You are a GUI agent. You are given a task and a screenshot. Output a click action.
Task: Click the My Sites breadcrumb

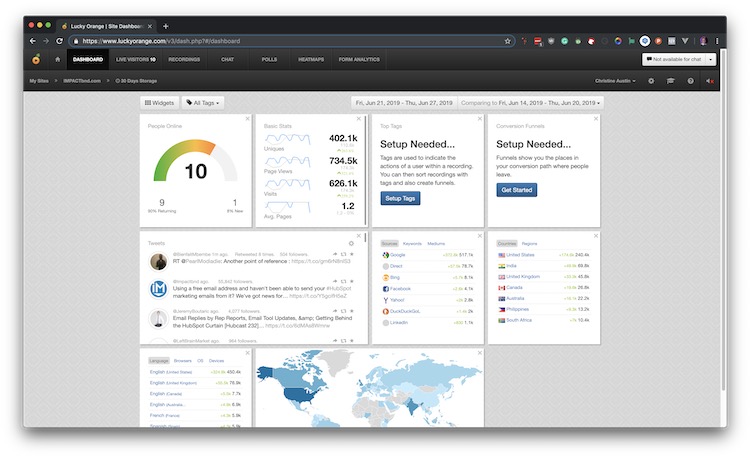[39, 81]
